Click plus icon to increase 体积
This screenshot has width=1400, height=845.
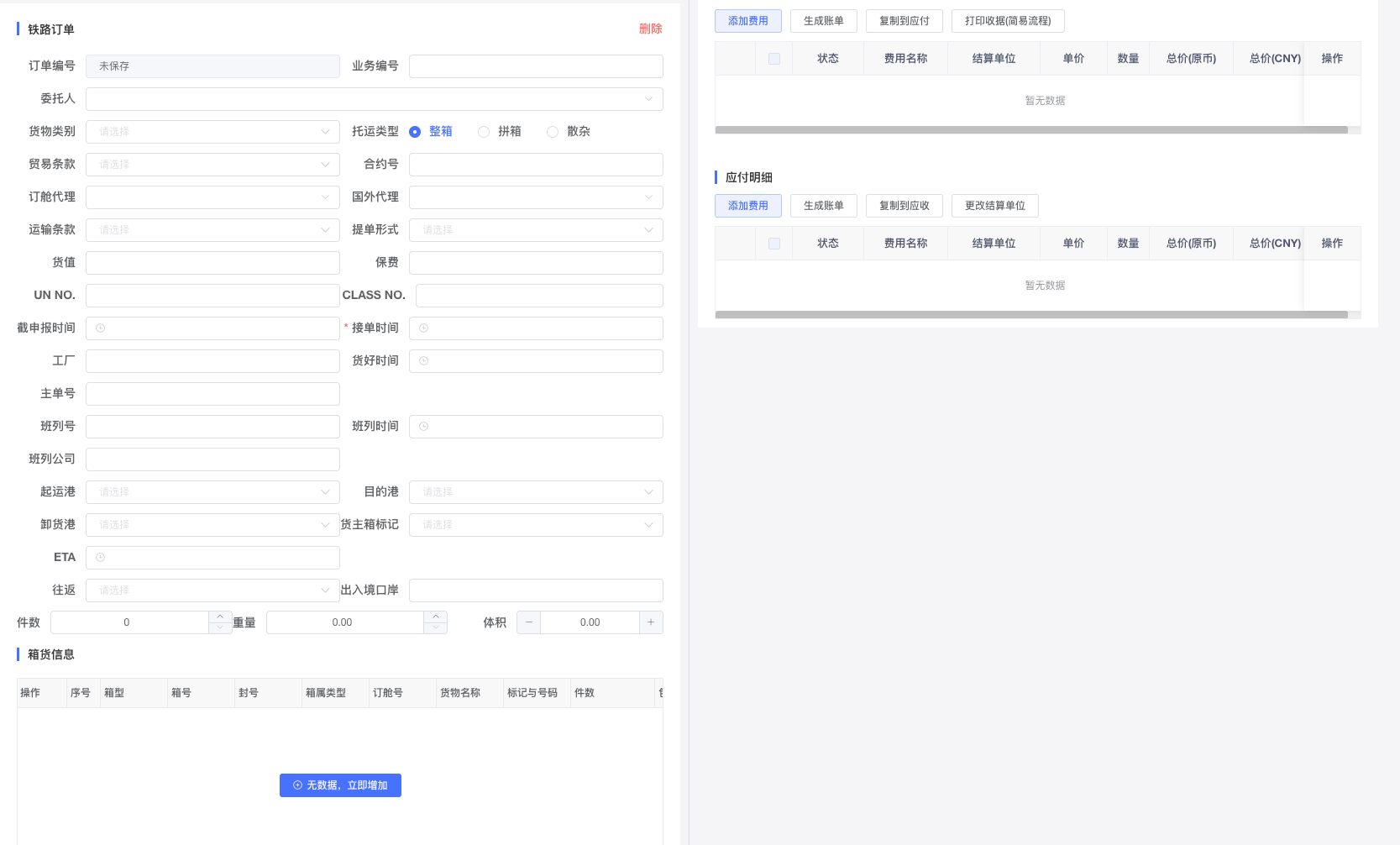click(651, 622)
